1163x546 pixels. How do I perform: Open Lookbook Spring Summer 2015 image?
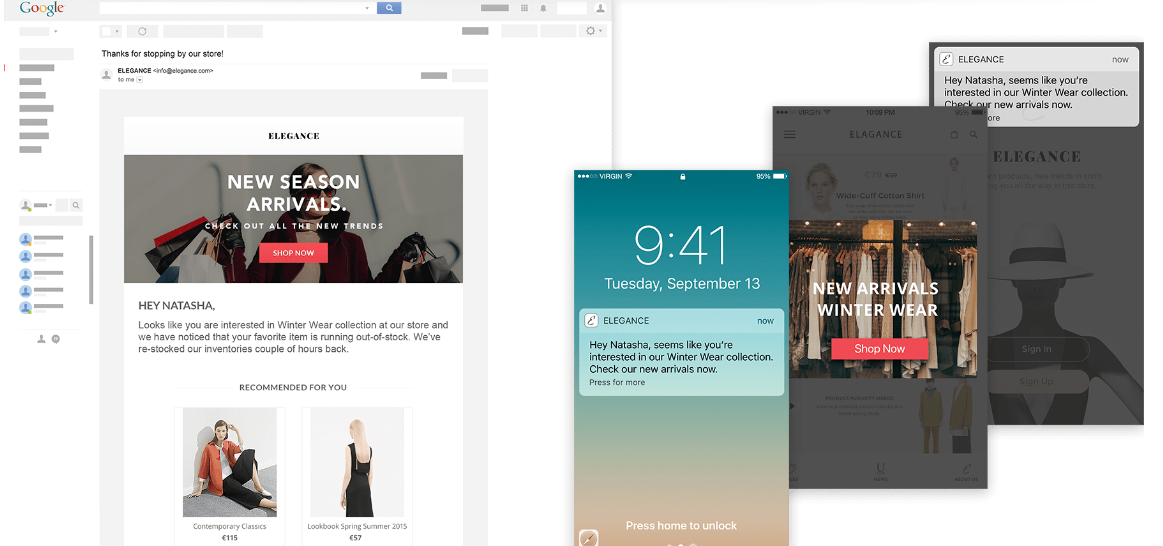pos(357,462)
